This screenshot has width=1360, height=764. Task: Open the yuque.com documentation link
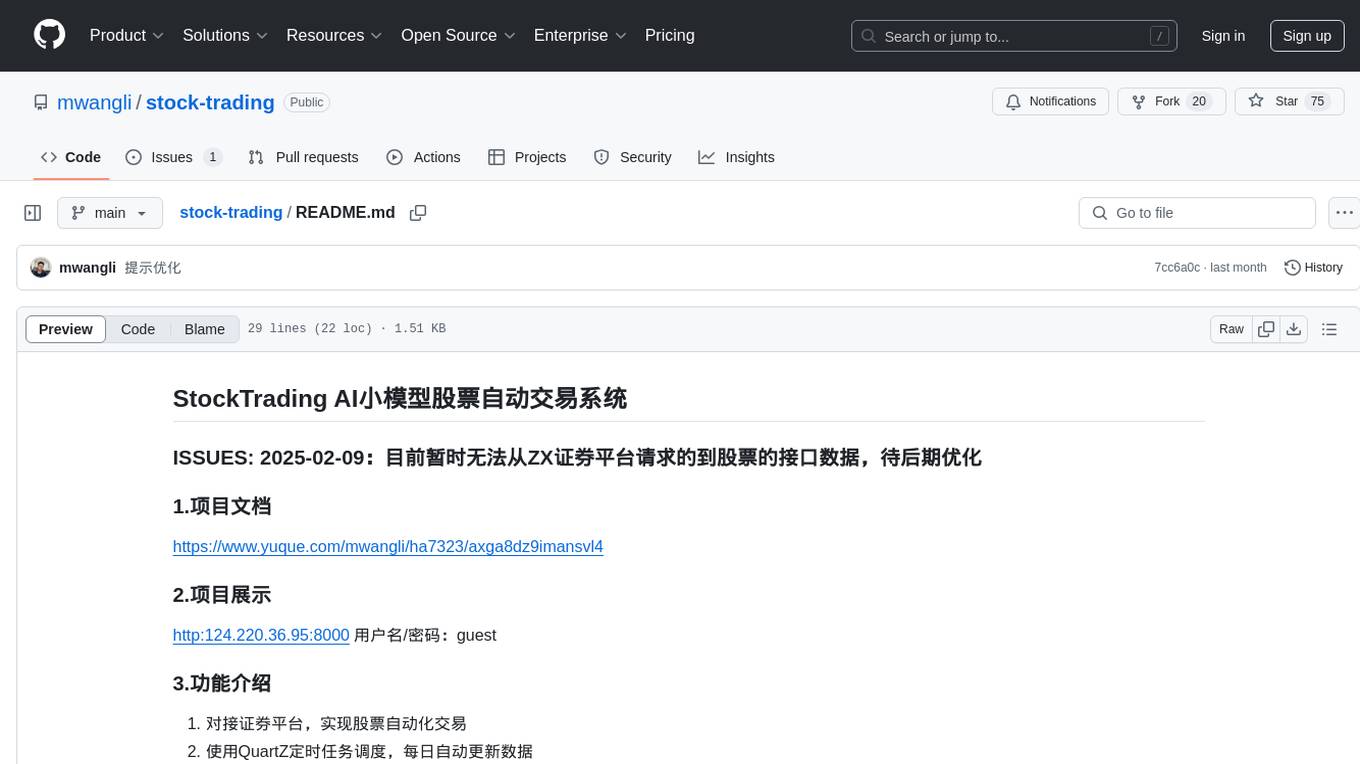point(388,547)
